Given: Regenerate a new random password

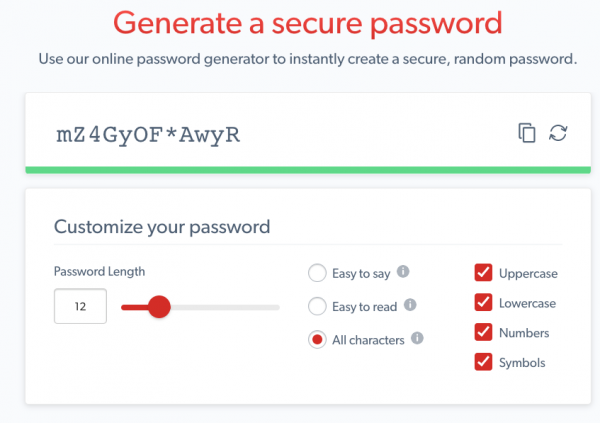Looking at the screenshot, I should pyautogui.click(x=559, y=133).
